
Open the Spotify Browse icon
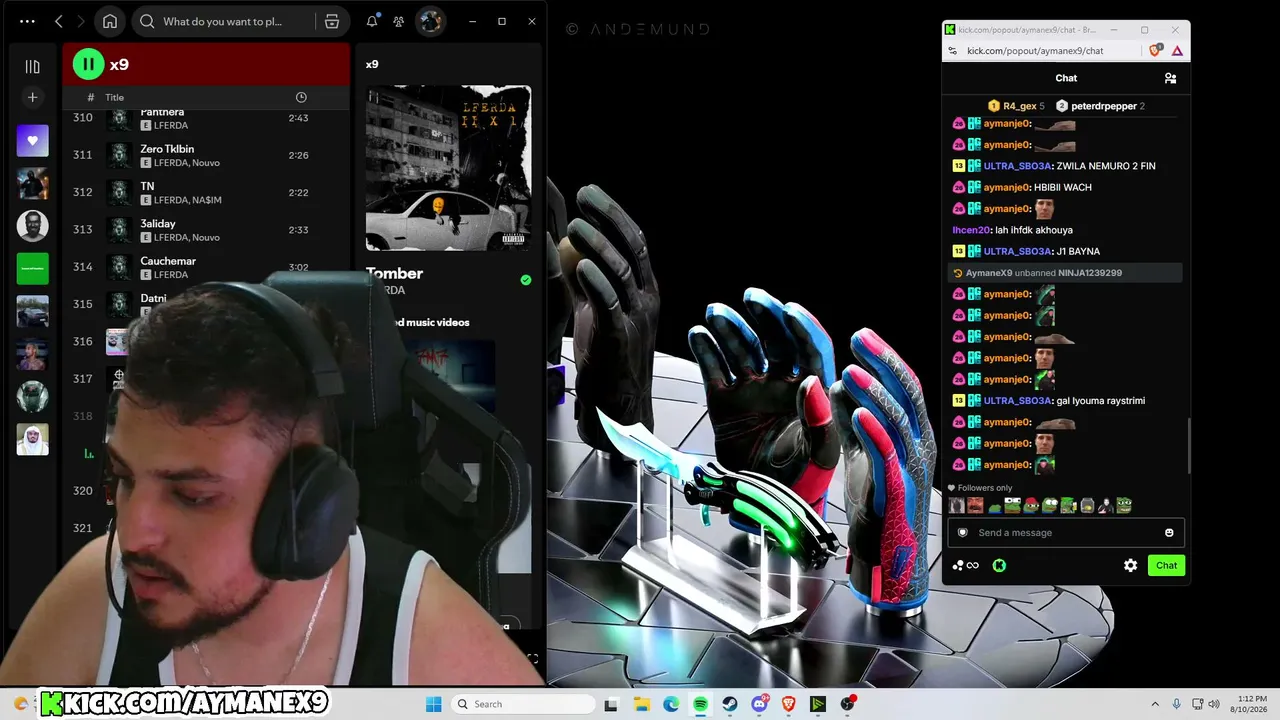tap(332, 21)
